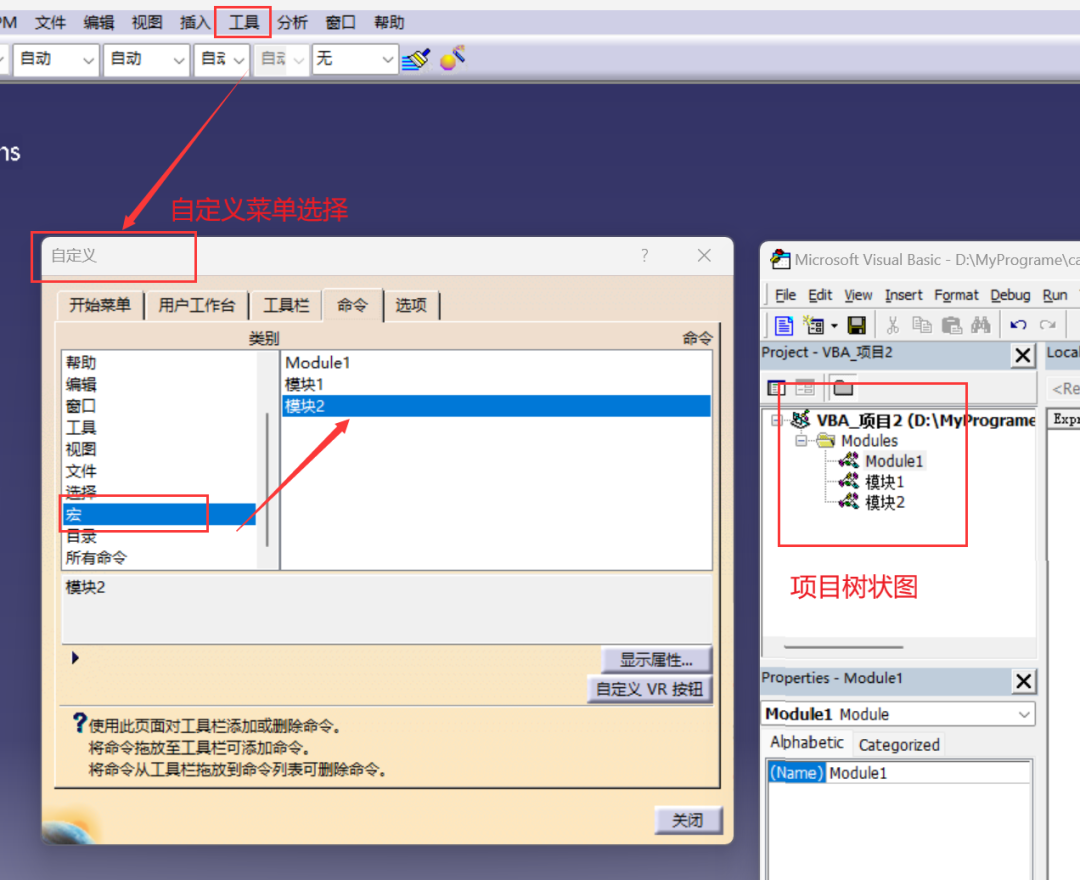Click the scissors Cut icon
Screen dimensions: 1080x880
tap(893, 324)
